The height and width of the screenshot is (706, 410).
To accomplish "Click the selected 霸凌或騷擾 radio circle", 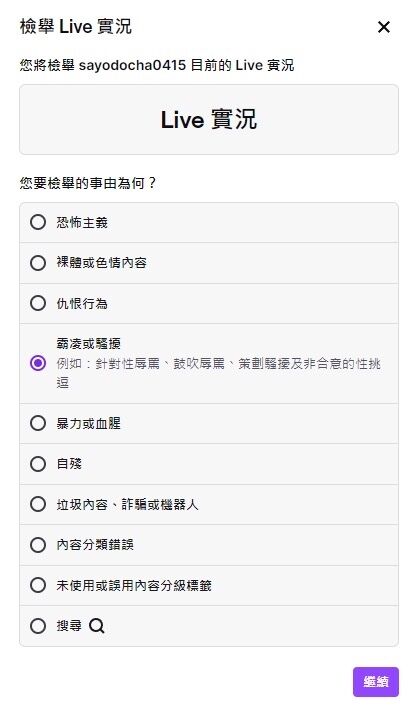I will tap(38, 363).
